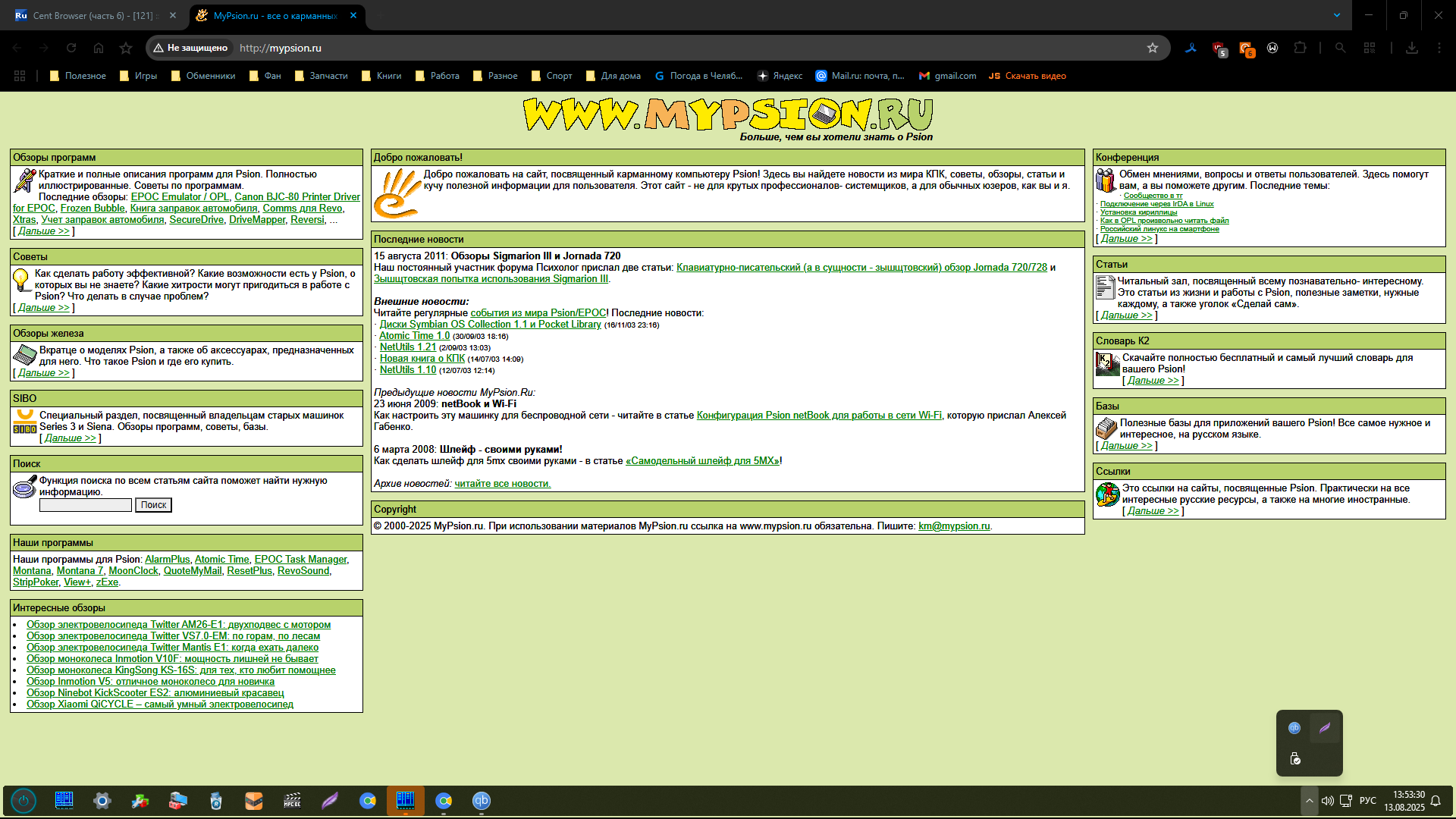Open the MPC-BE player taskbar icon

click(292, 801)
